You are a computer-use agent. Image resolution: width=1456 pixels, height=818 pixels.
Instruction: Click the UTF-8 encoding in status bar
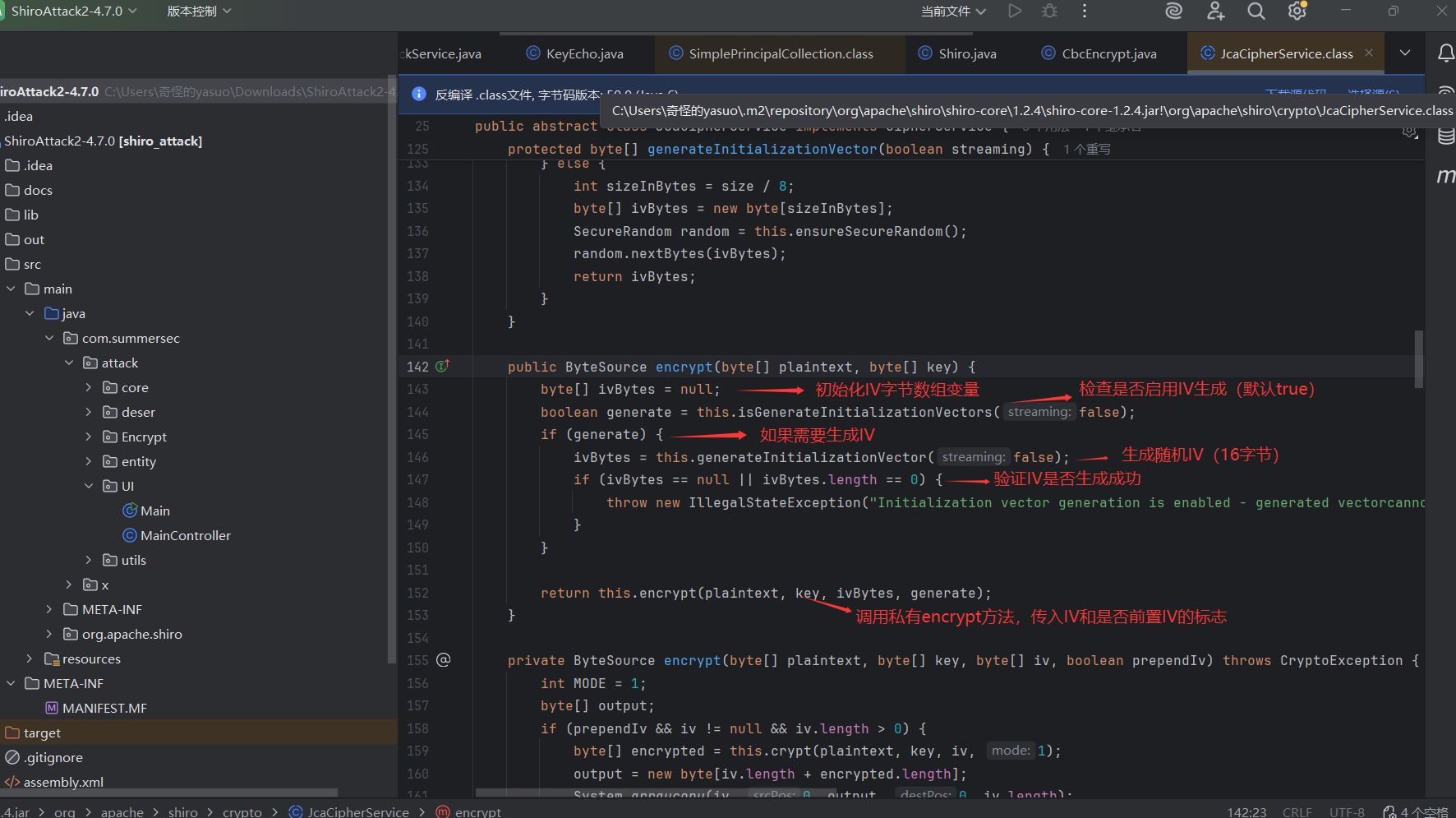(x=1347, y=811)
